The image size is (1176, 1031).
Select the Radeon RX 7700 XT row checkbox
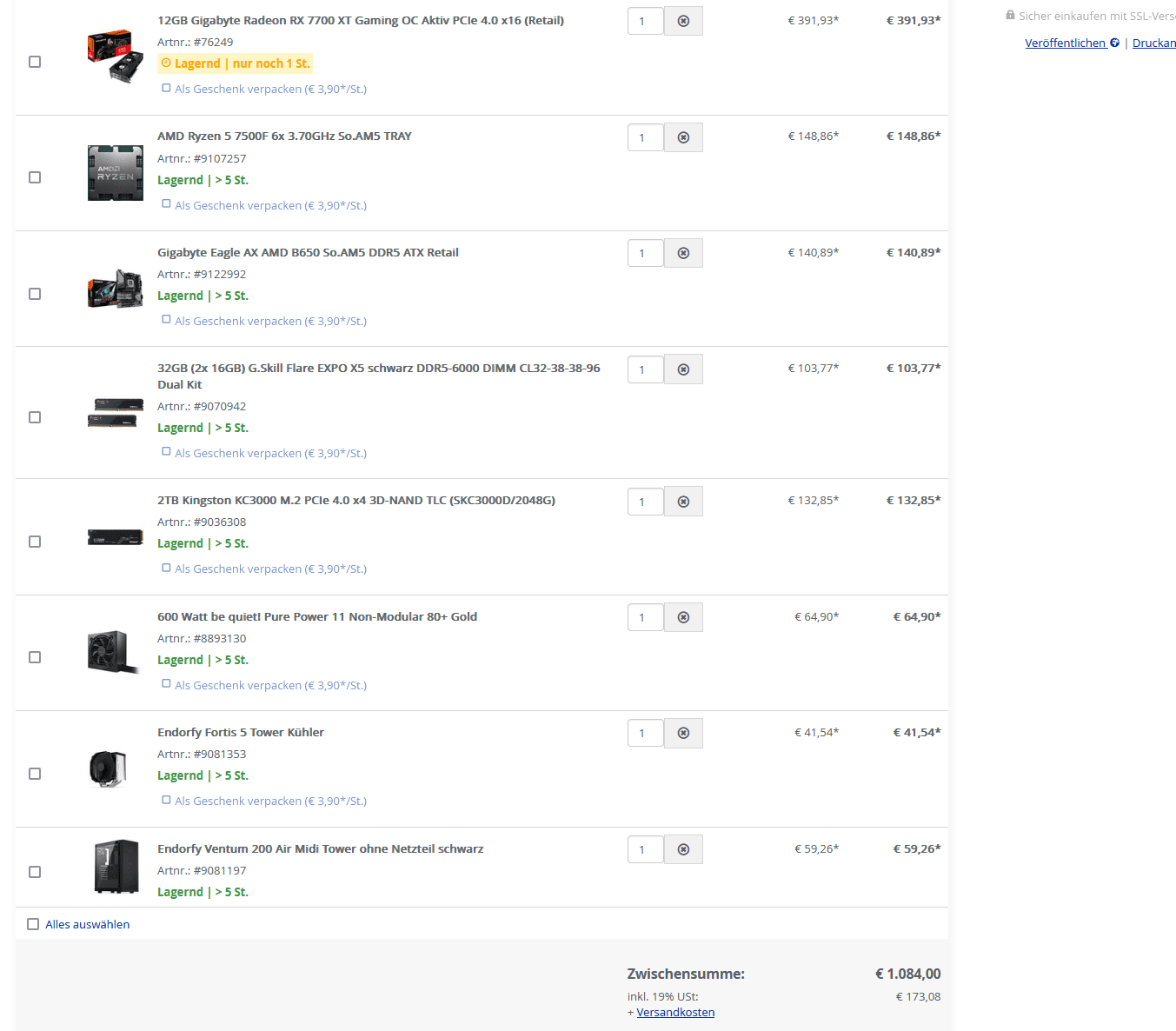(x=35, y=62)
